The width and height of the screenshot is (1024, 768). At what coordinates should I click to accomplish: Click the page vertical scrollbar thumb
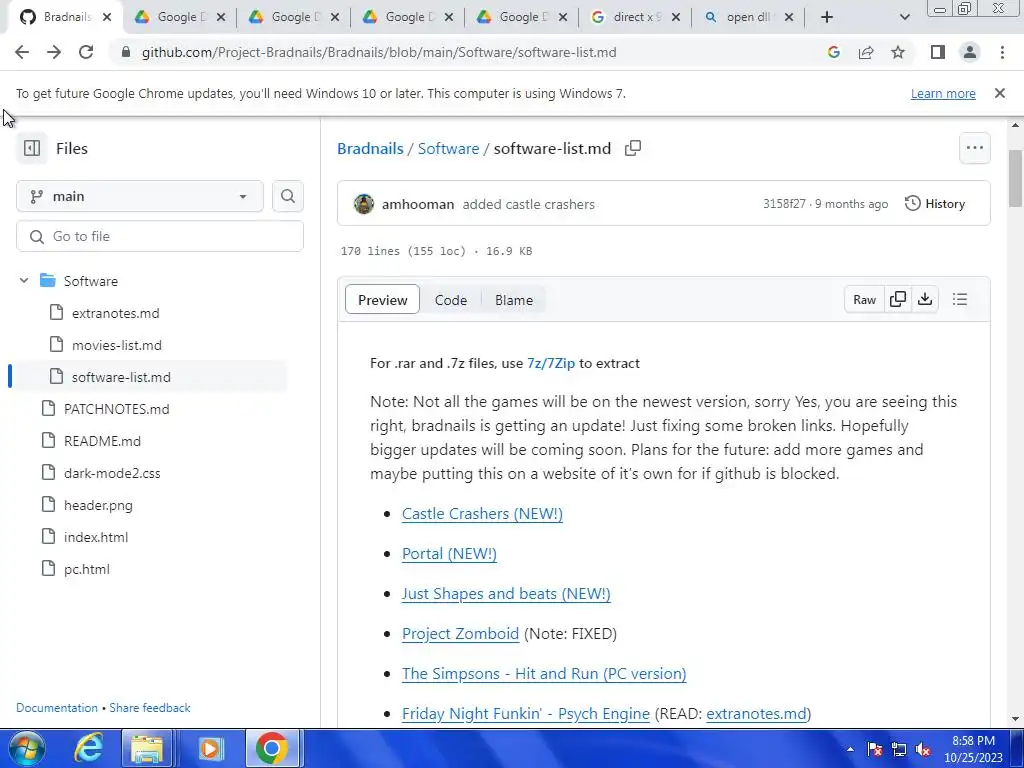[1015, 178]
